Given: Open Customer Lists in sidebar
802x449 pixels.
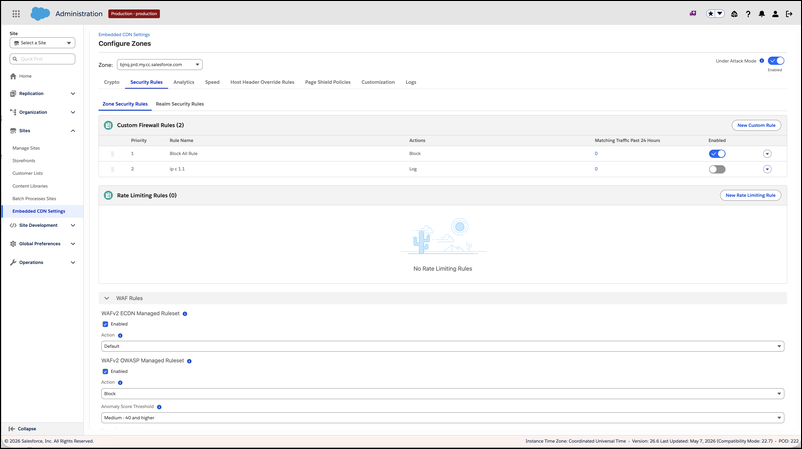Looking at the screenshot, I should click(x=28, y=173).
